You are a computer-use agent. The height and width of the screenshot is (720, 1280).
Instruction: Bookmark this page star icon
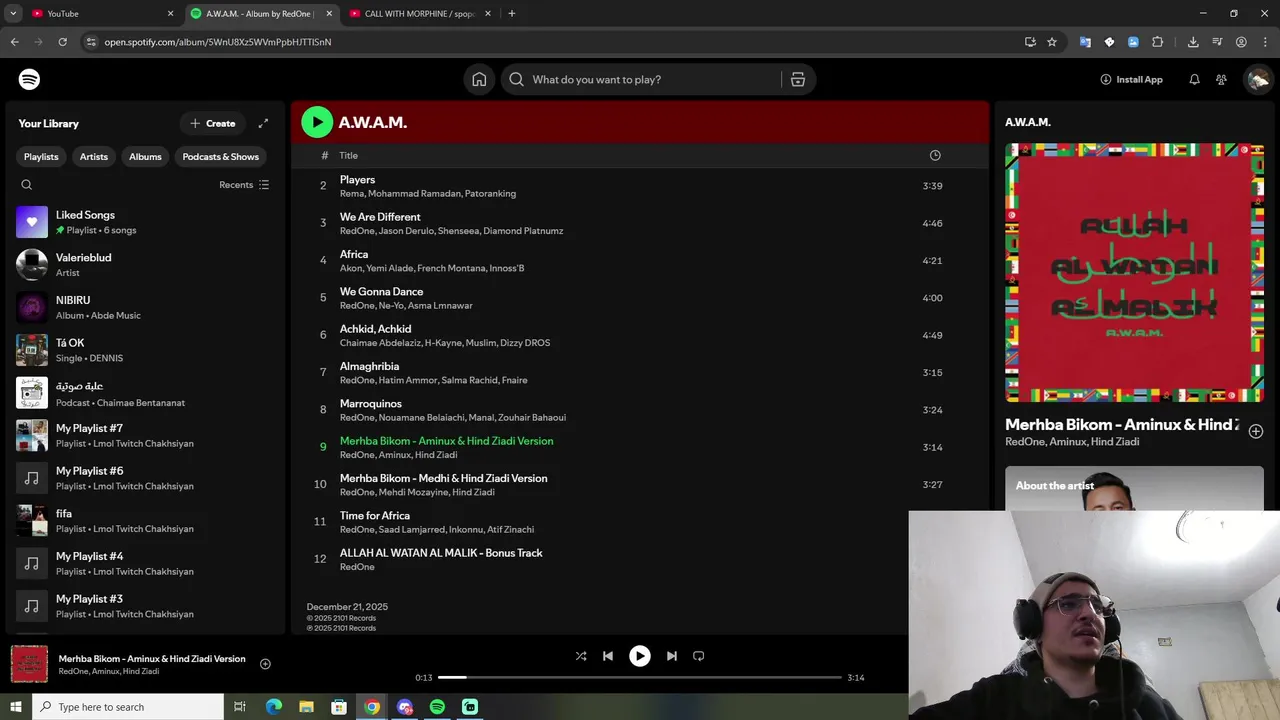[x=1052, y=42]
